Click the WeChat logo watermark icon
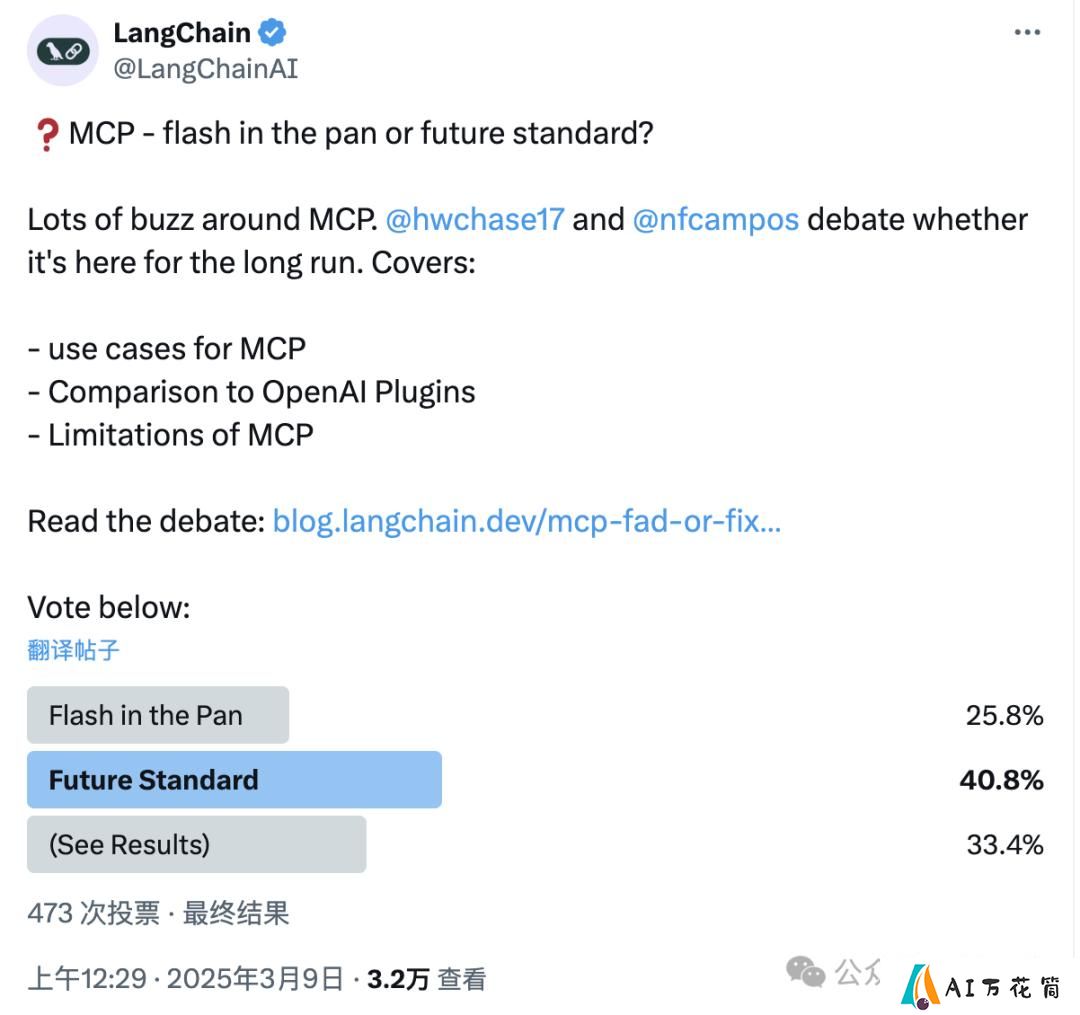1080x1015 pixels. pyautogui.click(x=805, y=972)
